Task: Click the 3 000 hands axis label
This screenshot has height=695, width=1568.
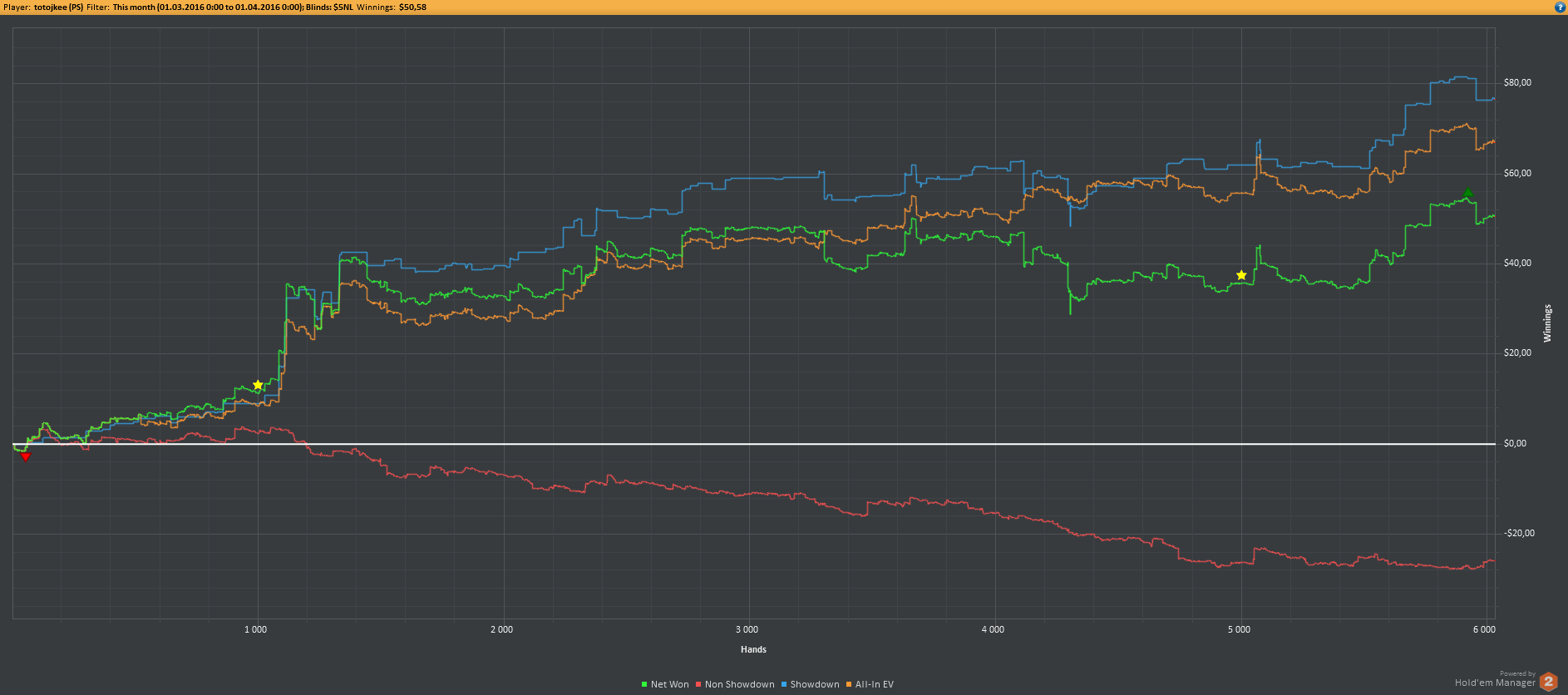Action: coord(747,630)
